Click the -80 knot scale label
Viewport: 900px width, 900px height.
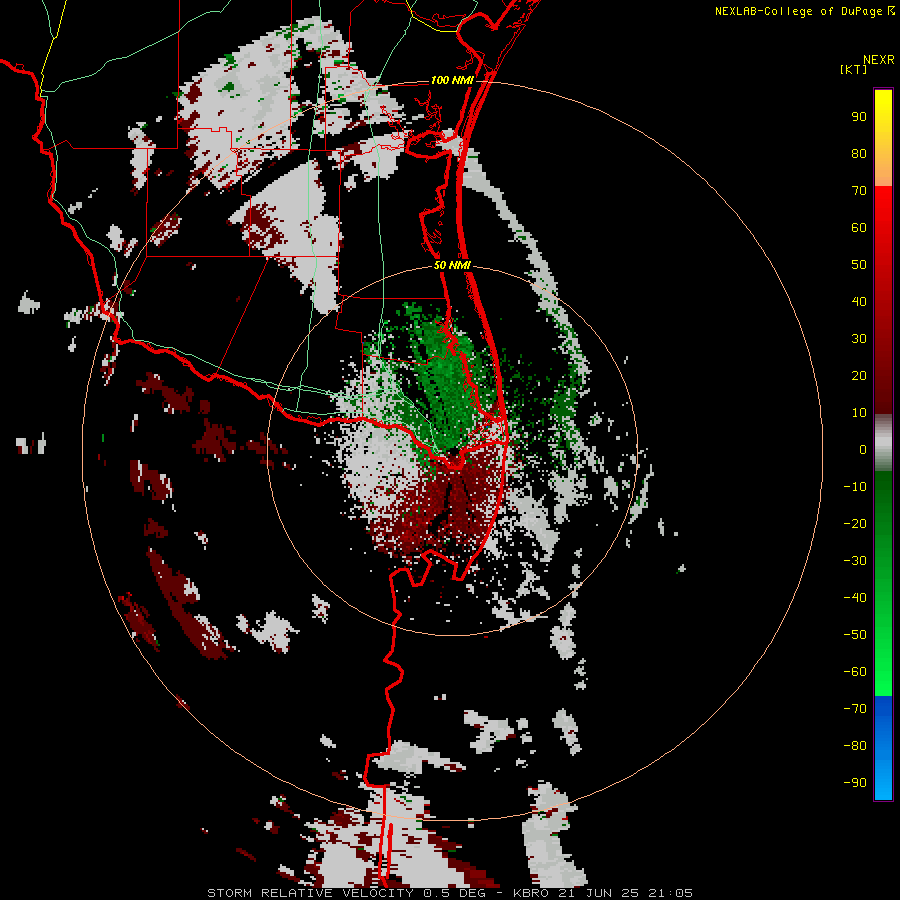tap(855, 746)
